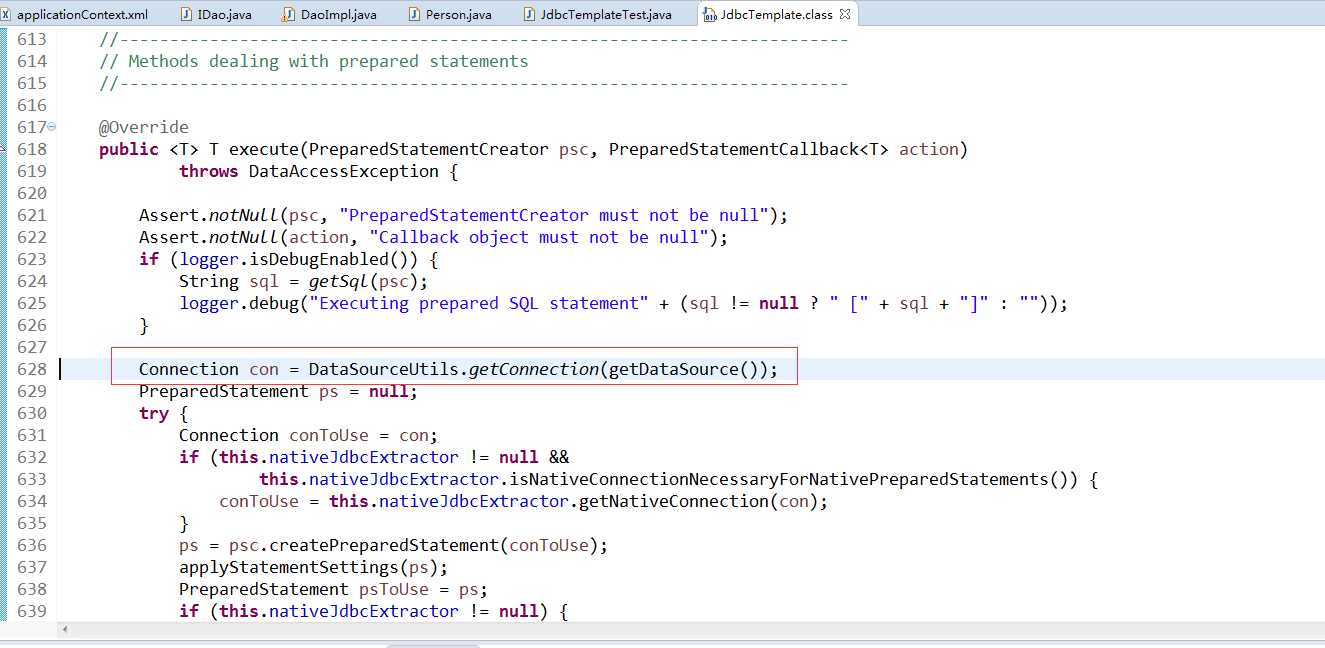Select the JdbcTemplate.class tab
The width and height of the screenshot is (1325, 648).
[777, 15]
